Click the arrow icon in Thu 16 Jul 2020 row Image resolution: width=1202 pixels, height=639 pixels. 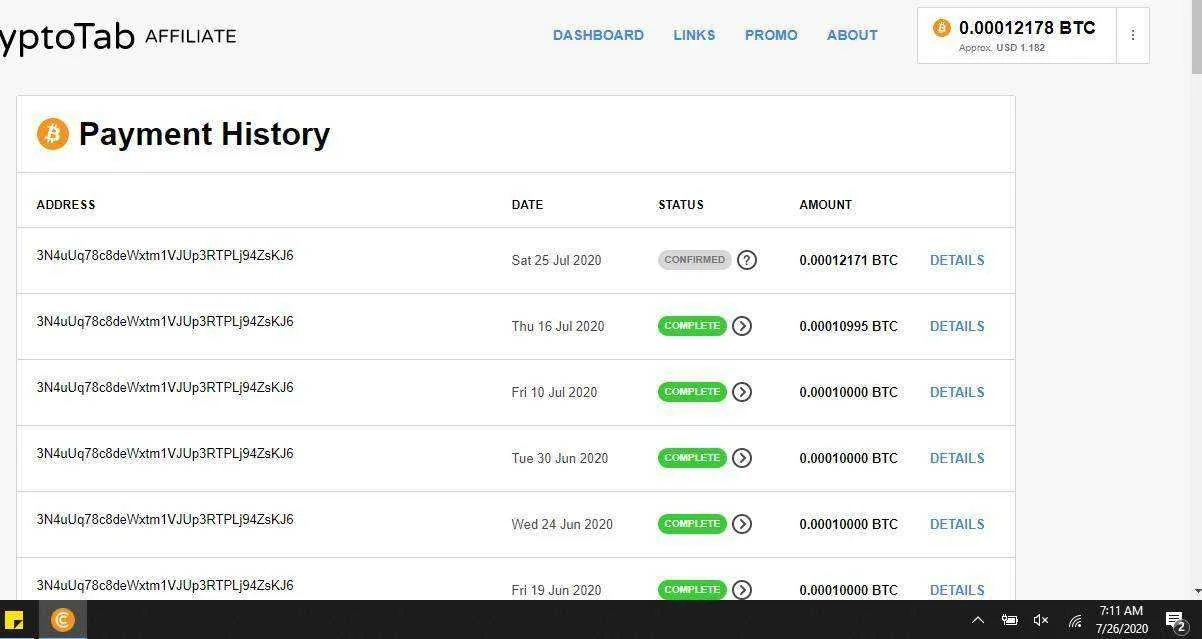(x=742, y=326)
